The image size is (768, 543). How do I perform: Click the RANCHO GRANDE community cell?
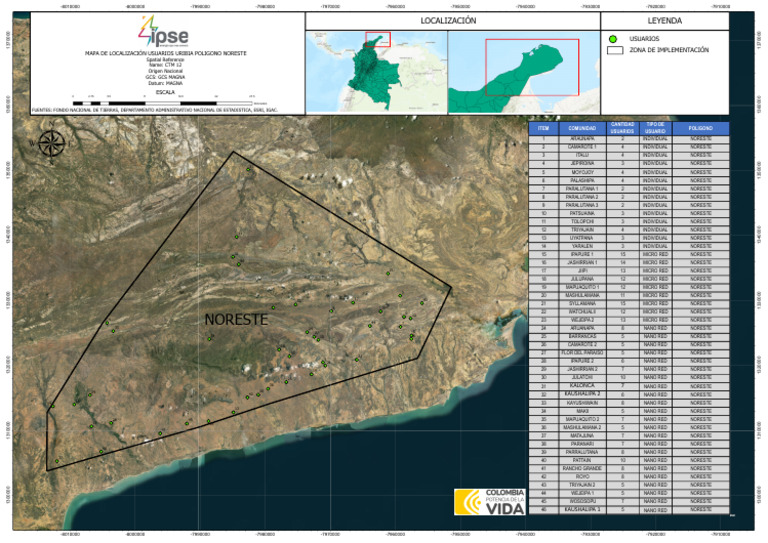pyautogui.click(x=582, y=469)
